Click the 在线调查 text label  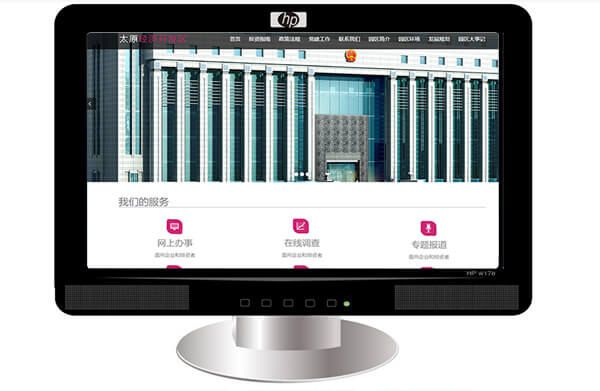tap(302, 243)
